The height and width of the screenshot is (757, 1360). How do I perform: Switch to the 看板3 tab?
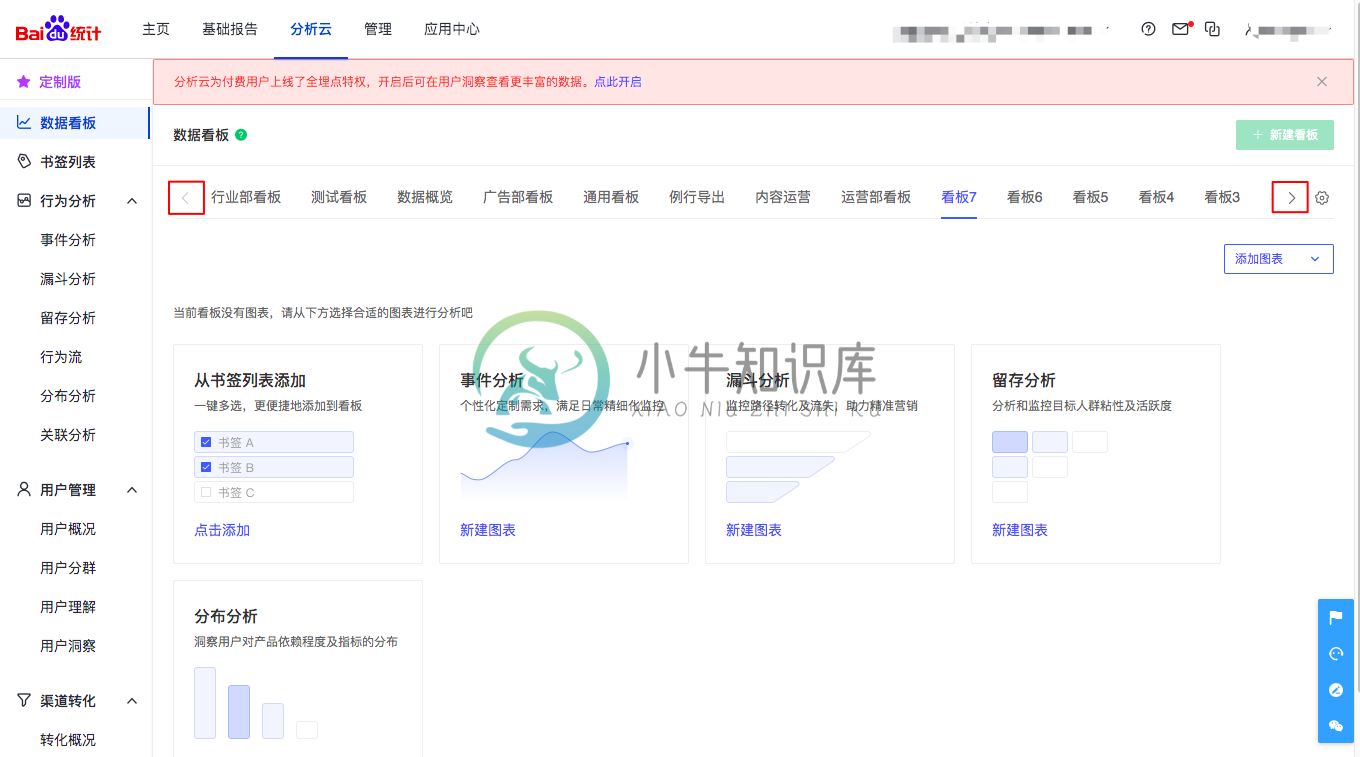pyautogui.click(x=1222, y=197)
